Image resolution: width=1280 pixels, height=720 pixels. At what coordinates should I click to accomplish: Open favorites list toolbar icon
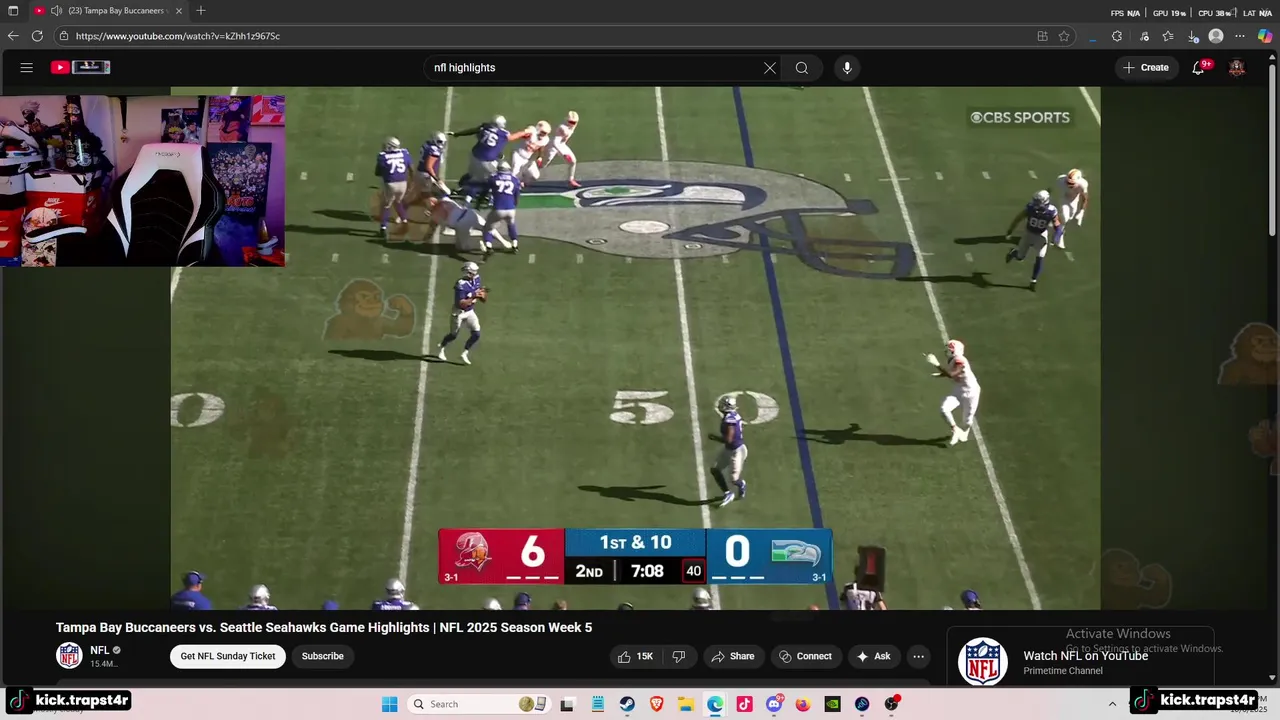click(1168, 36)
